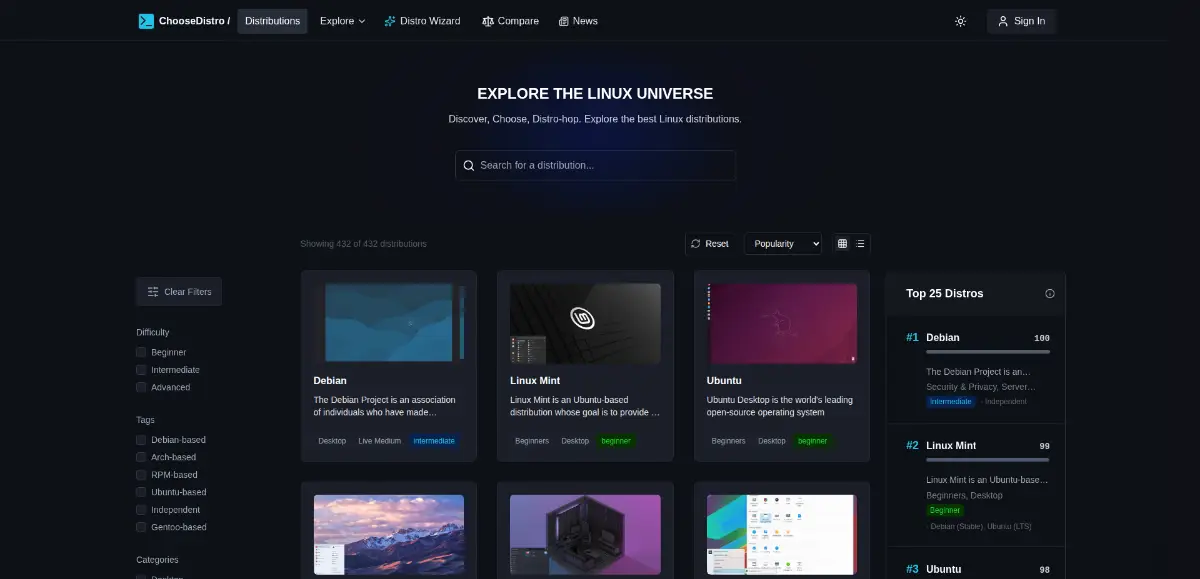The height and width of the screenshot is (579, 1200).
Task: Click the ChooseDistro terminal logo
Action: tap(146, 20)
